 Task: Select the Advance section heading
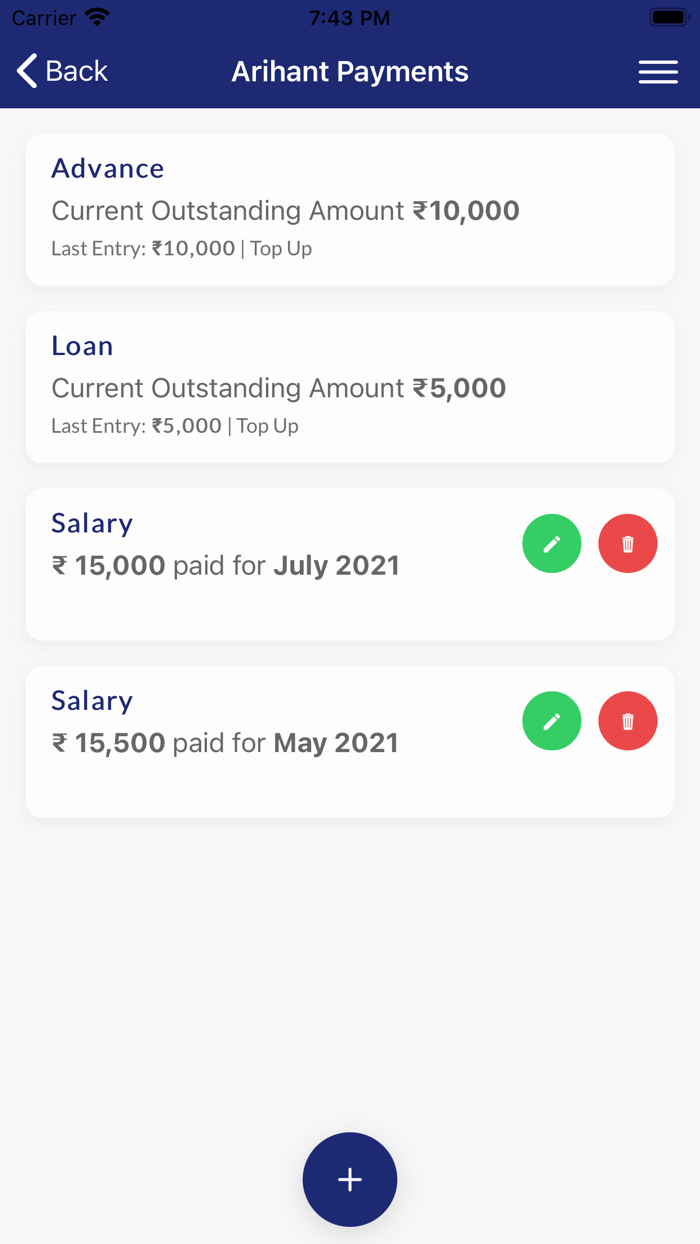(x=107, y=168)
